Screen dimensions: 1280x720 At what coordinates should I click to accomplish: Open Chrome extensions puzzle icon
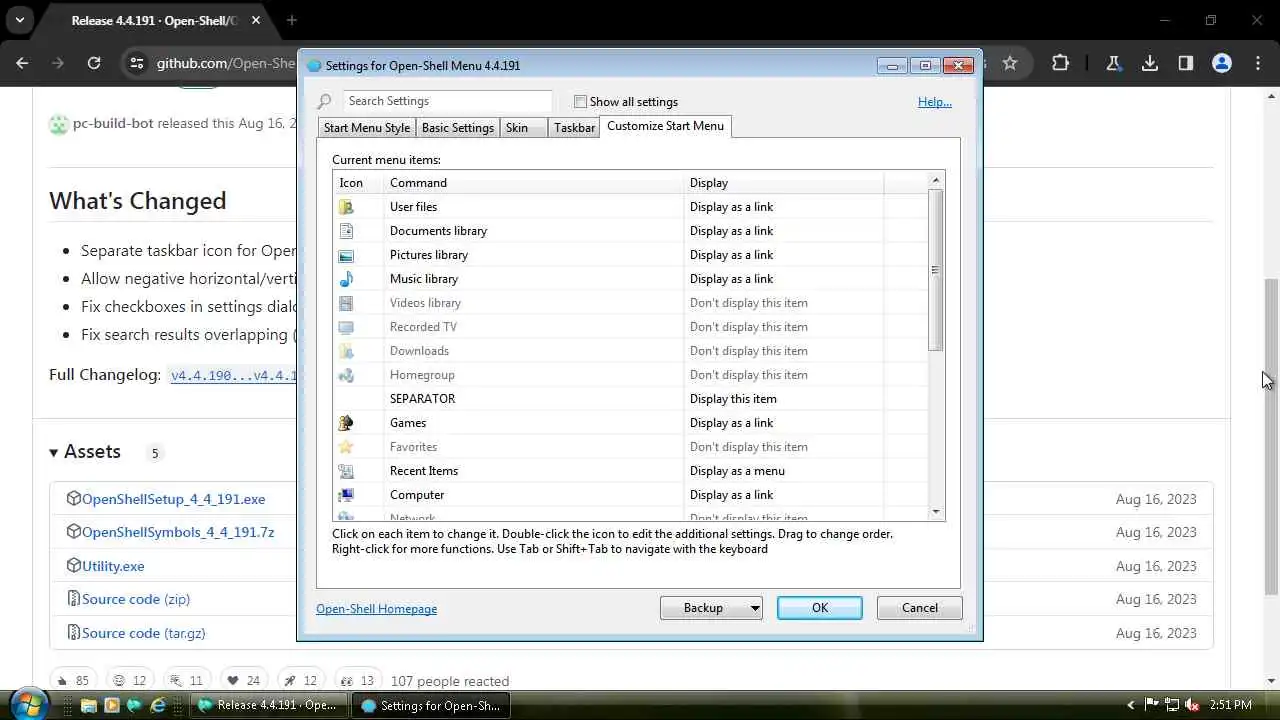click(x=1060, y=63)
